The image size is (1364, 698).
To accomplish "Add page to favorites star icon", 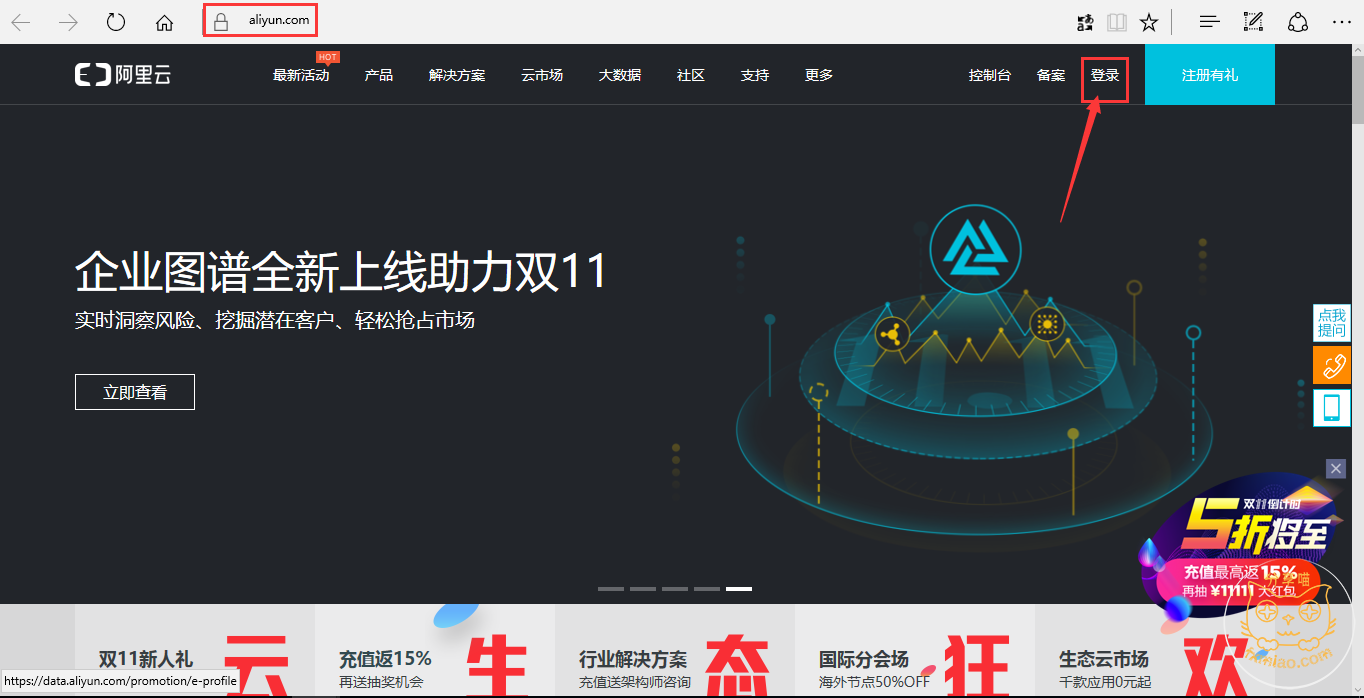I will click(x=1150, y=22).
